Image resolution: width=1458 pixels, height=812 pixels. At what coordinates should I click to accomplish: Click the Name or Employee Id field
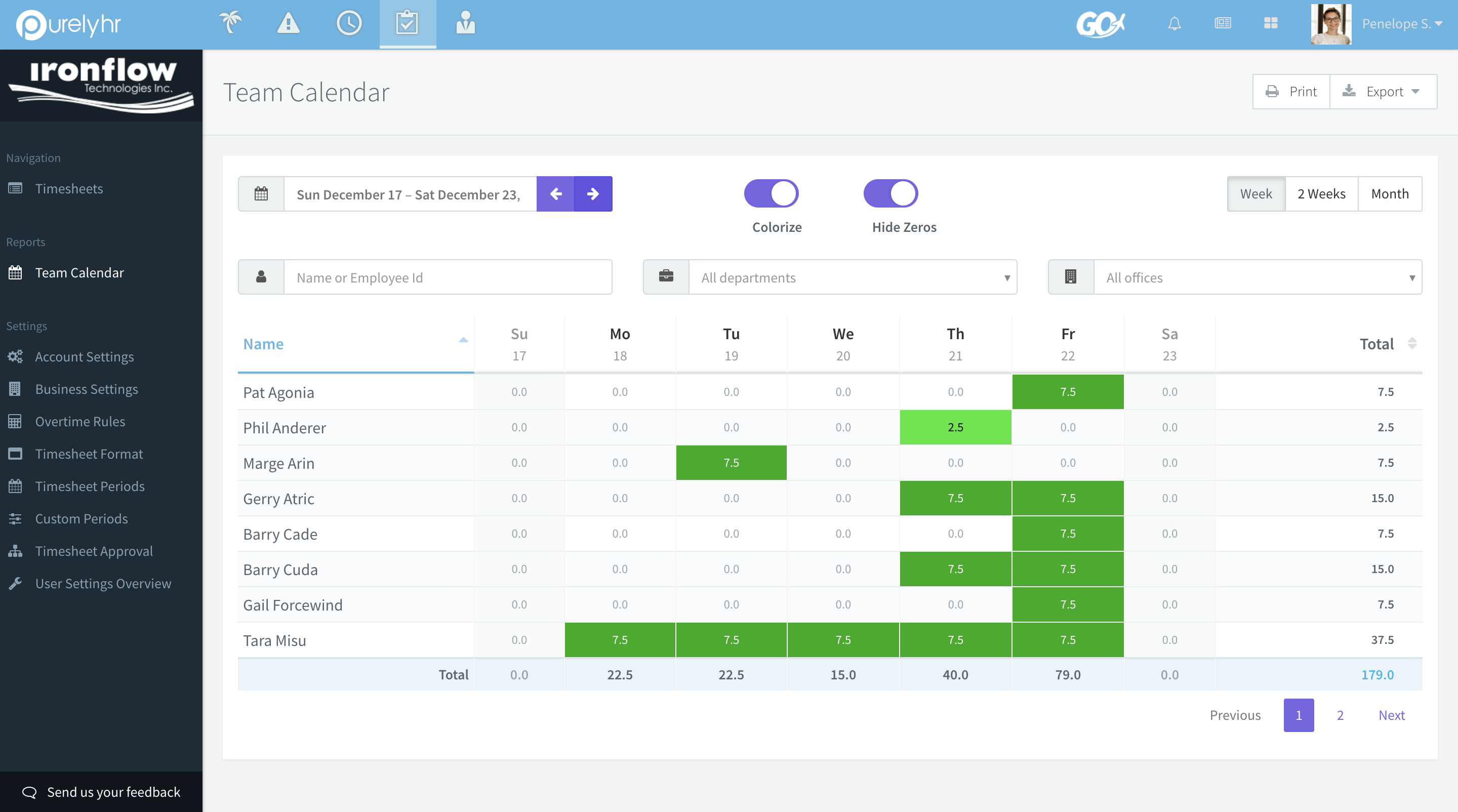(447, 277)
